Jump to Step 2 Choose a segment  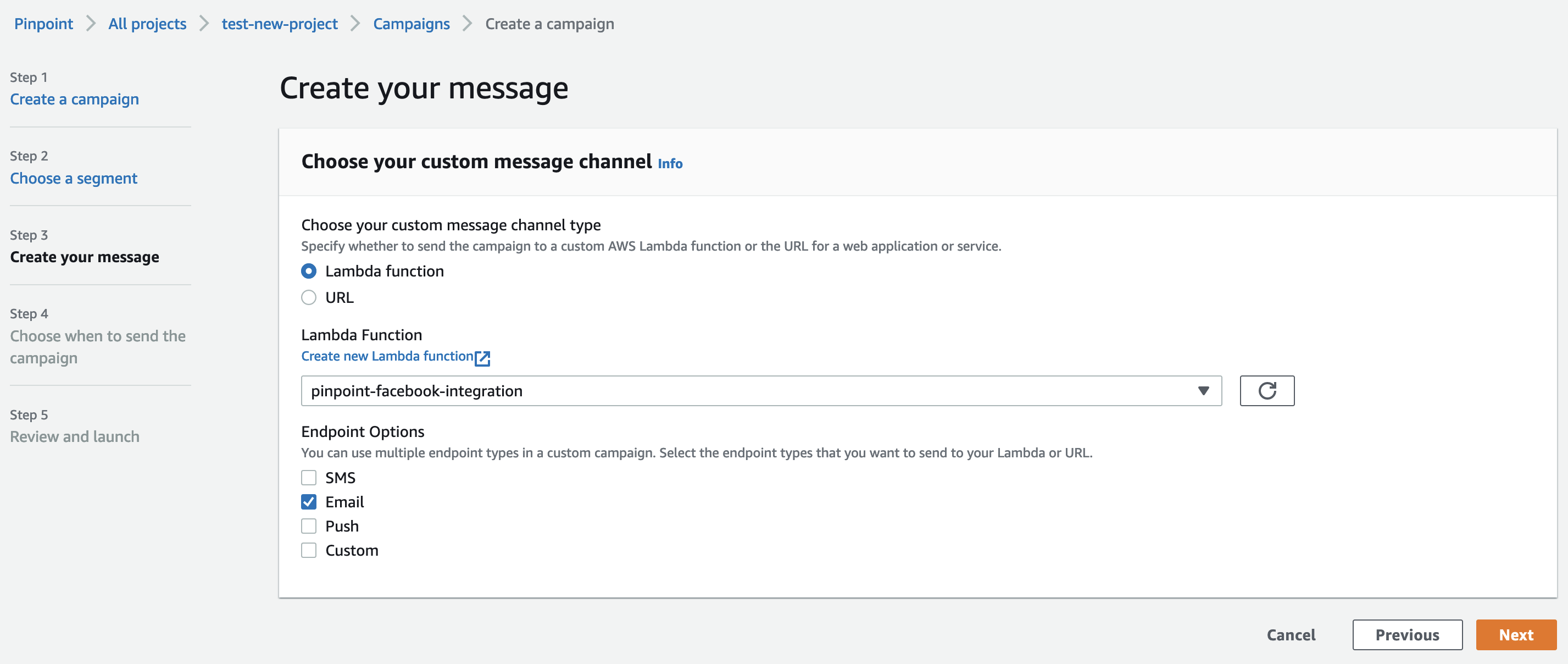click(74, 178)
